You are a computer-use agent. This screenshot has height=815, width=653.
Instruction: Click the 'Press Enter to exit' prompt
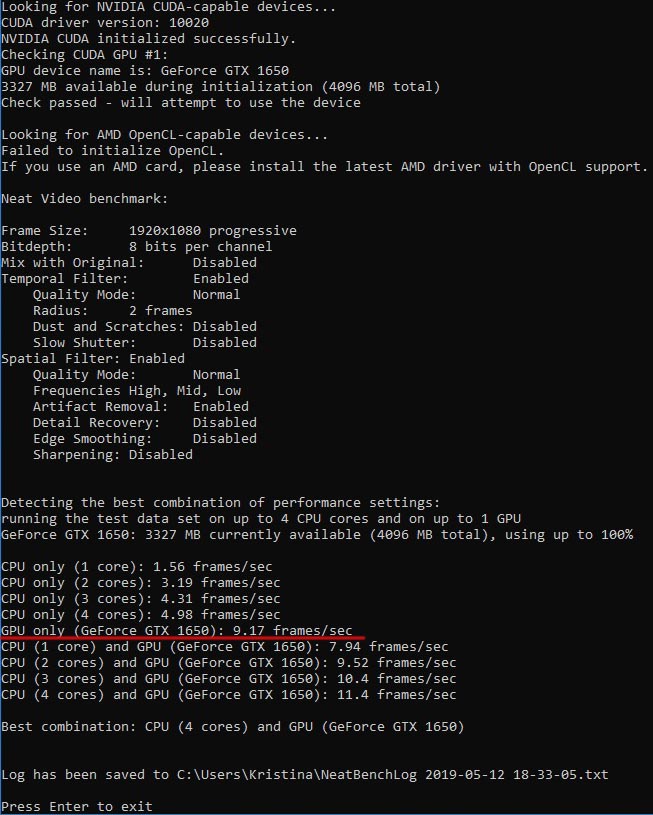(x=77, y=806)
